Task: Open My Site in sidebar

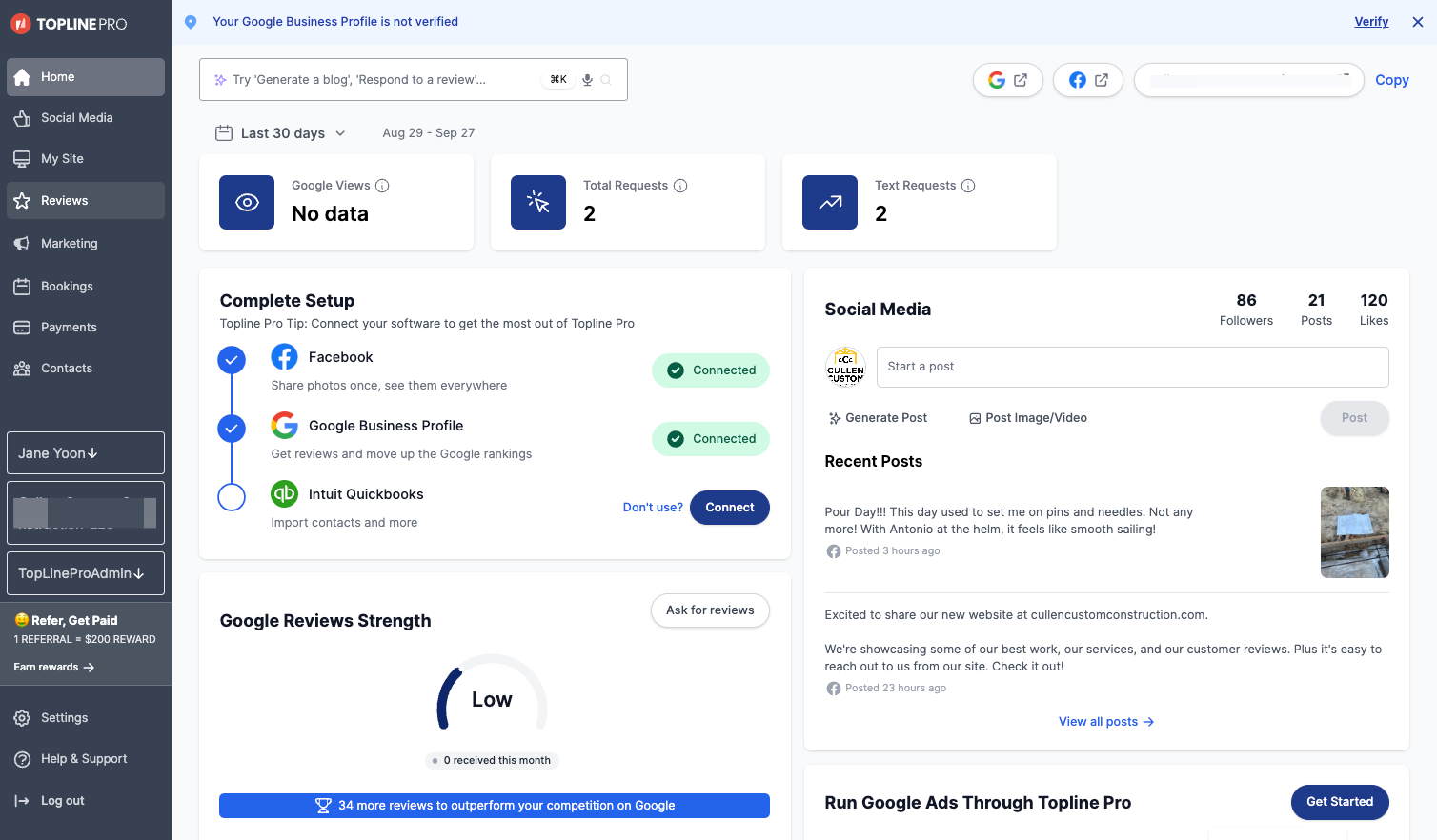Action: pos(86,159)
